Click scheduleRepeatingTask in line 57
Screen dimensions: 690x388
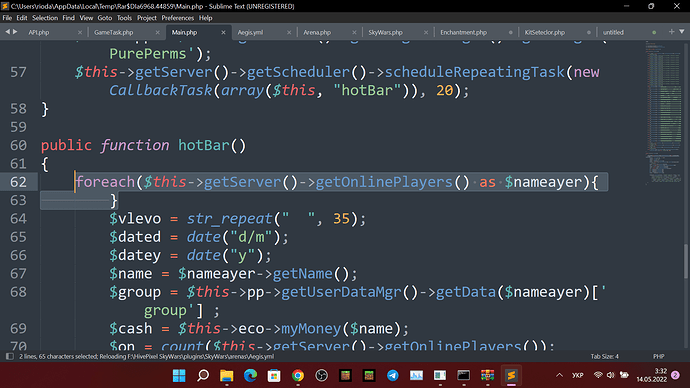pyautogui.click(x=475, y=72)
